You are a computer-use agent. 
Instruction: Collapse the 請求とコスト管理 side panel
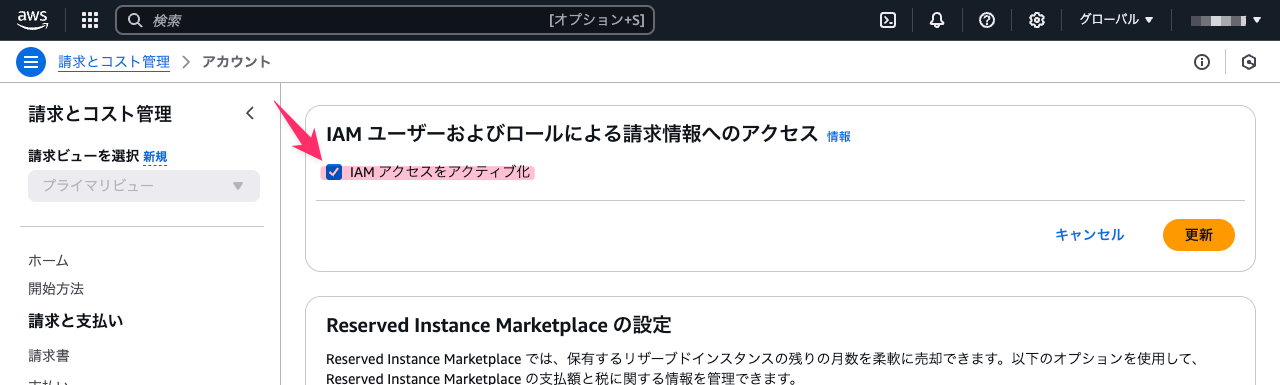250,114
